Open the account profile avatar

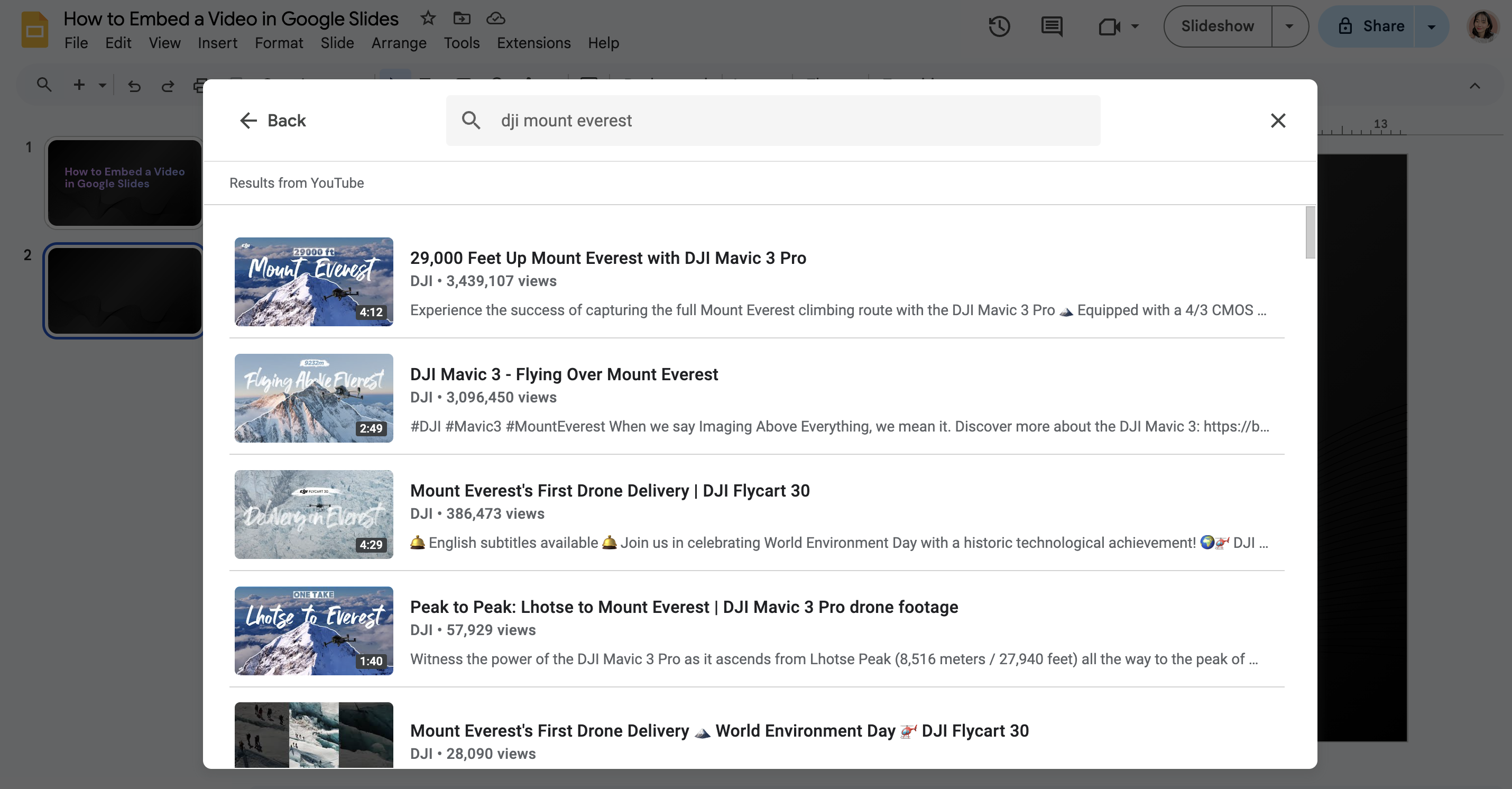[1482, 26]
